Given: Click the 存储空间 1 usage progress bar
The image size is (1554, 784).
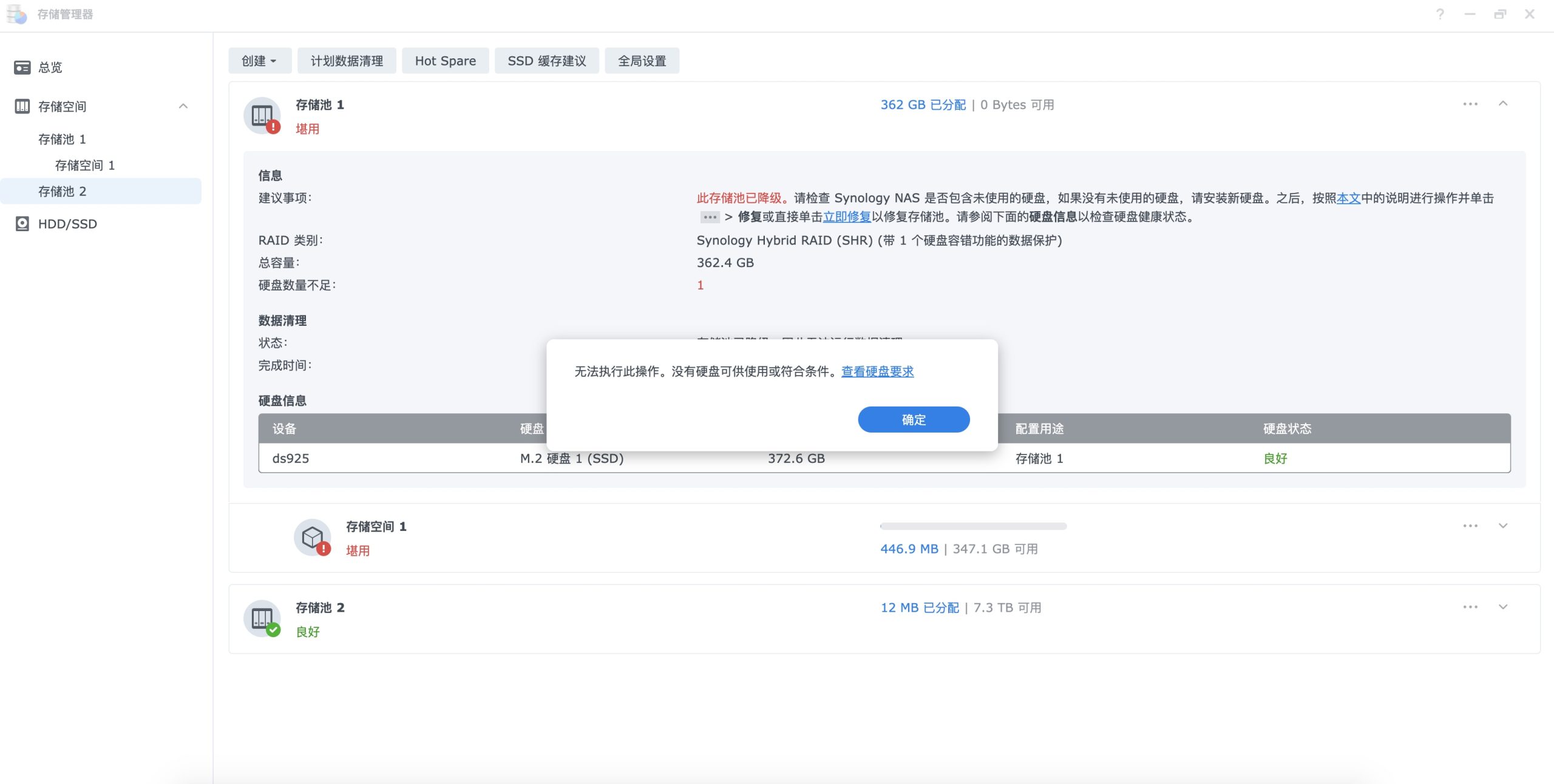Looking at the screenshot, I should coord(973,526).
